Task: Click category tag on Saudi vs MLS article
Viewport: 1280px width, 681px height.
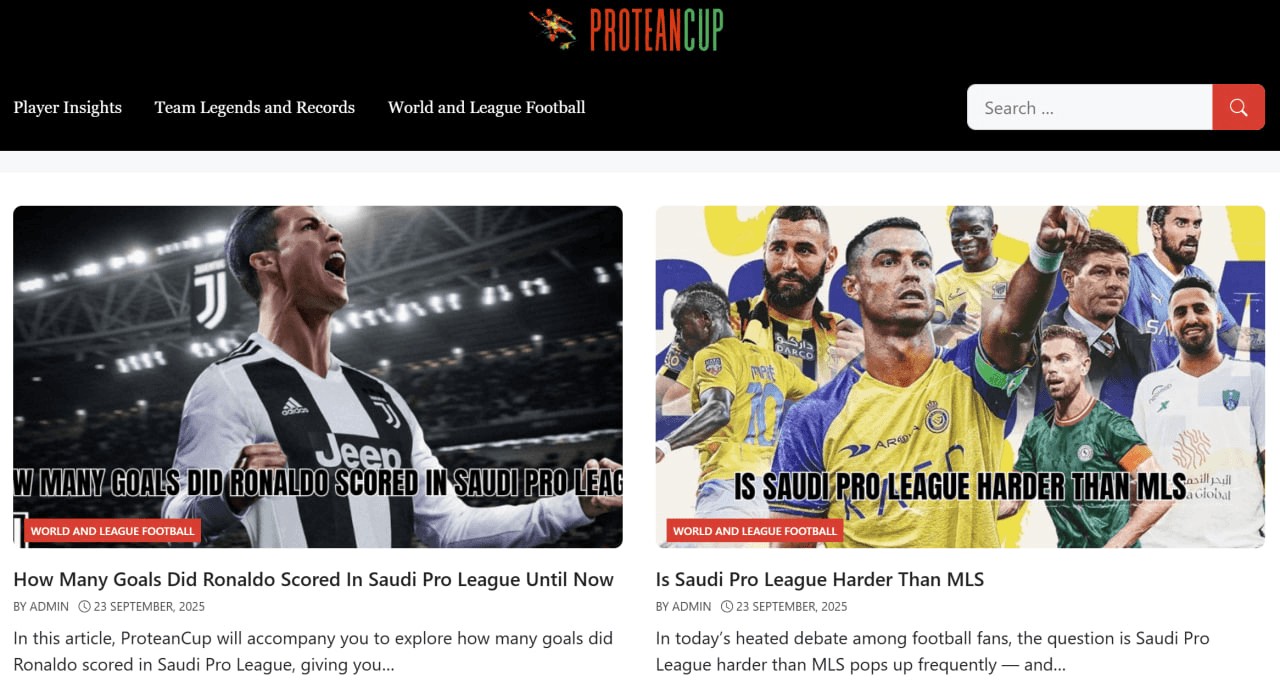Action: 755,531
